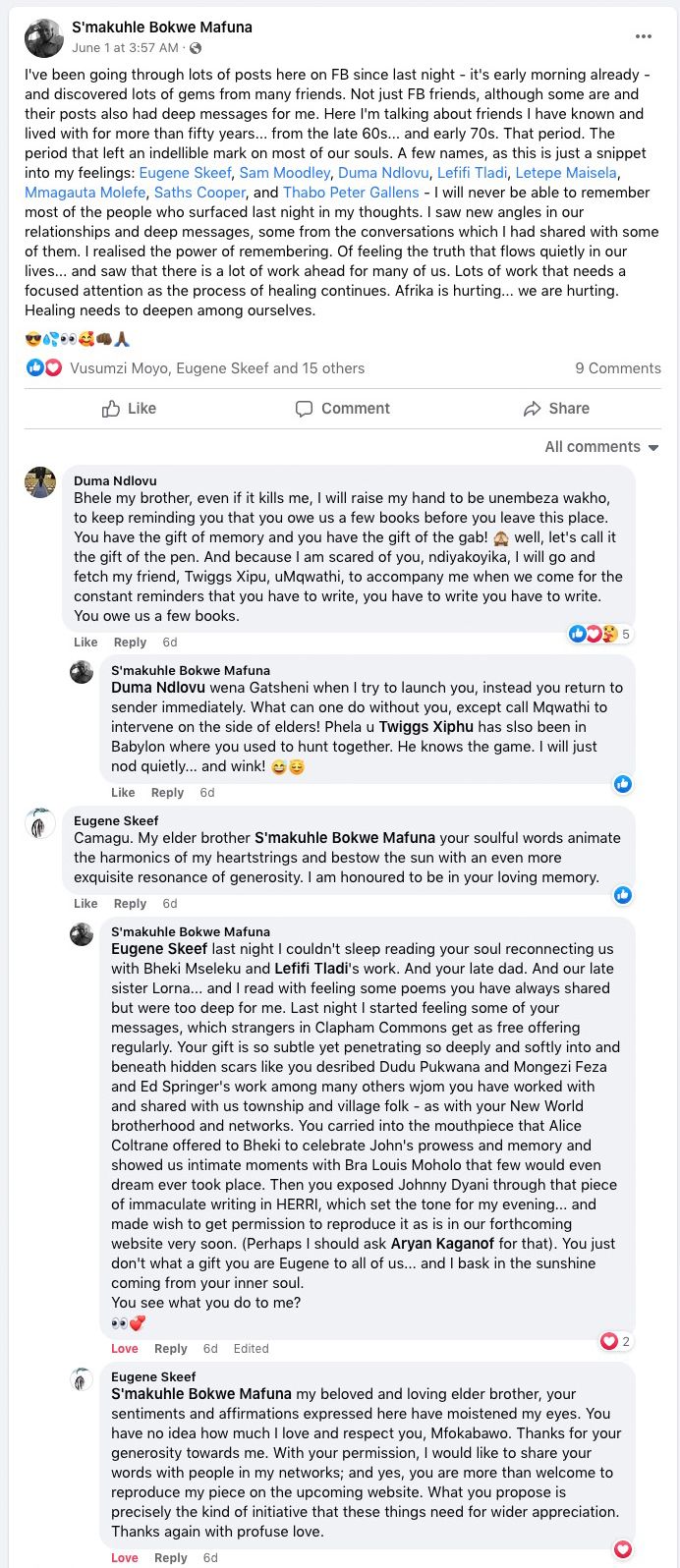
Task: Toggle Love on Eugene Skeef's last reply
Action: [124, 1558]
